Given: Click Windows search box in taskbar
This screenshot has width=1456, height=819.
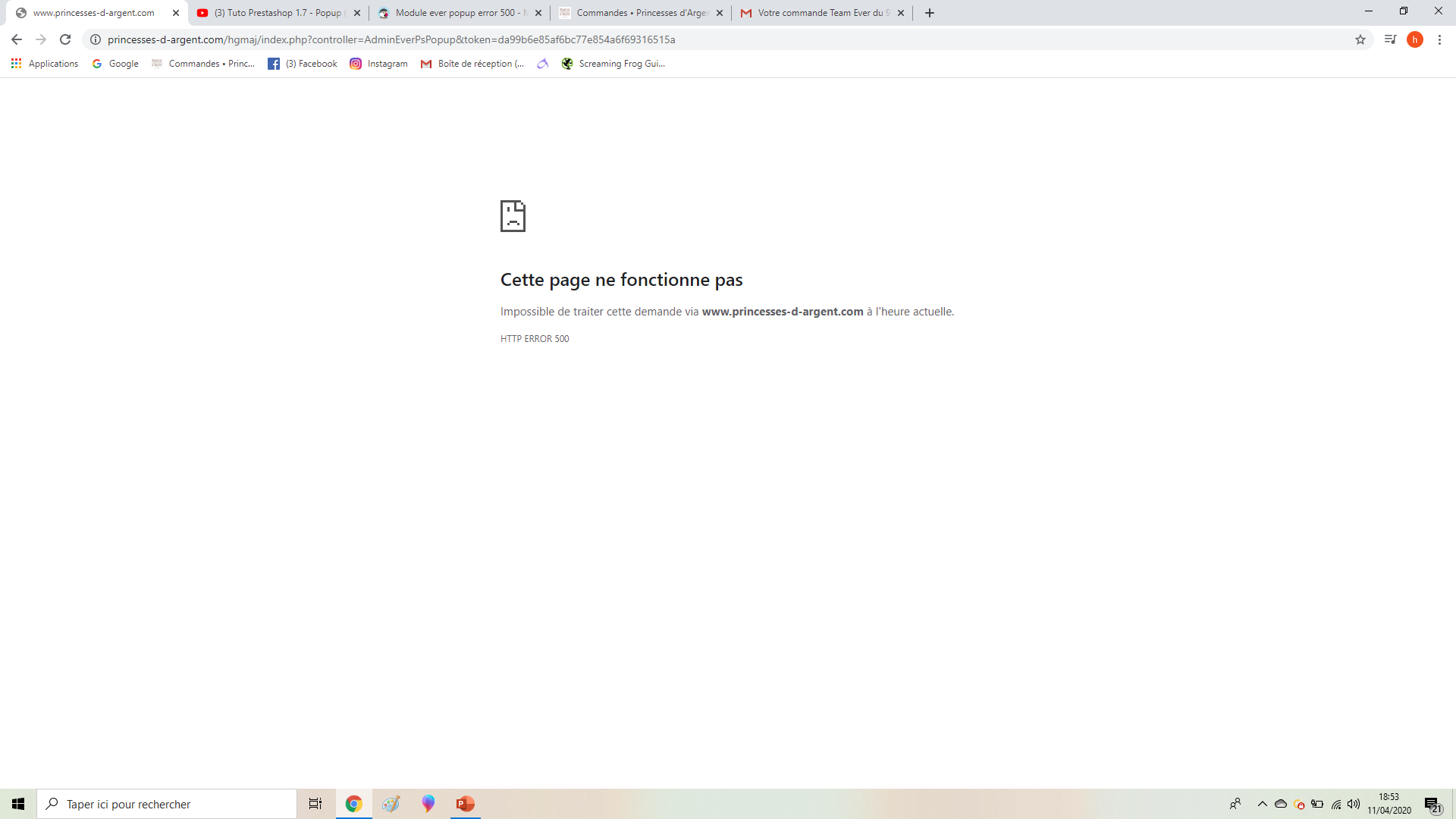Looking at the screenshot, I should [x=167, y=804].
